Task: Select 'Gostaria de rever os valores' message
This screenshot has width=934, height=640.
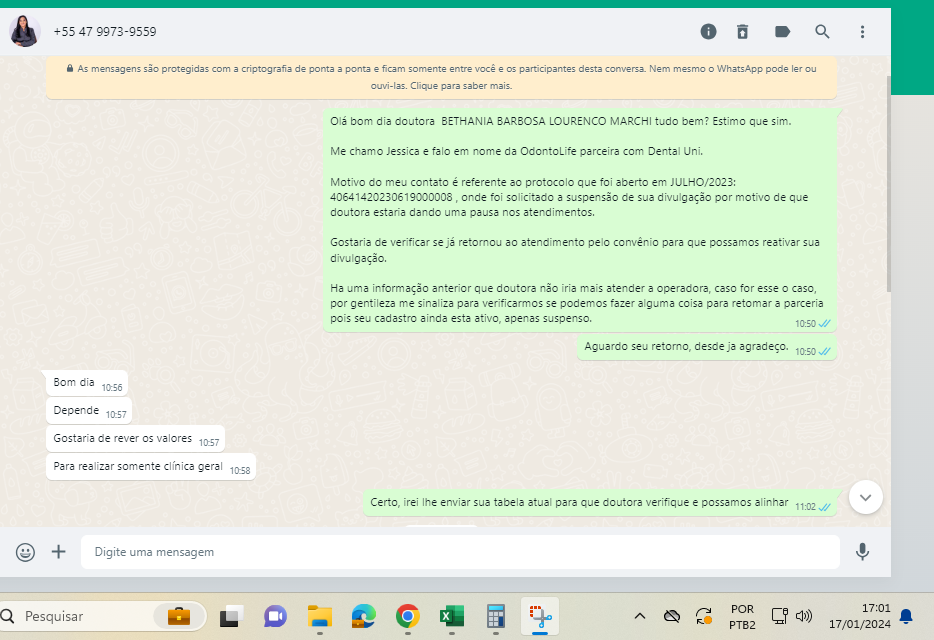Action: click(135, 439)
